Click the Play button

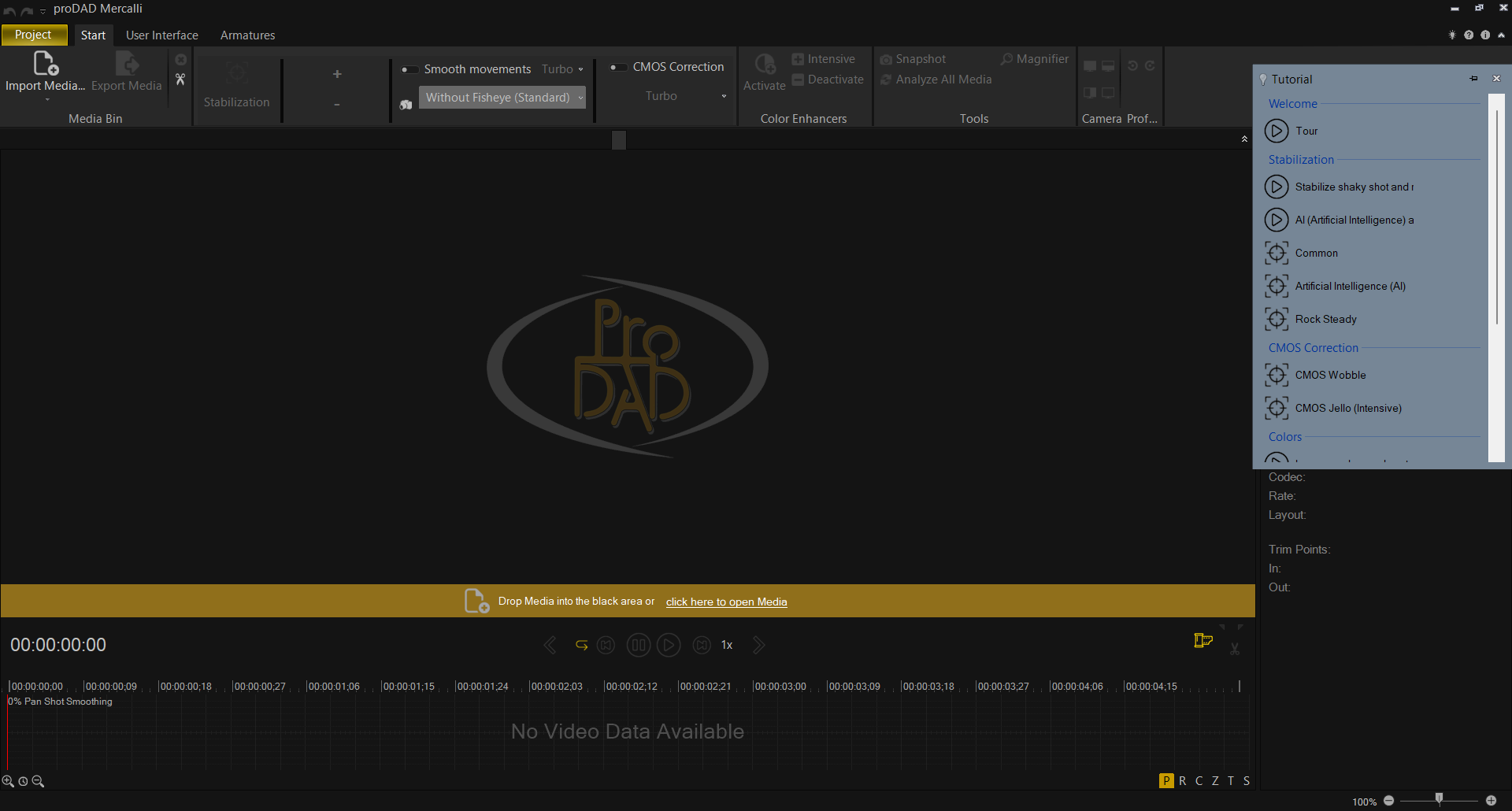pyautogui.click(x=669, y=645)
